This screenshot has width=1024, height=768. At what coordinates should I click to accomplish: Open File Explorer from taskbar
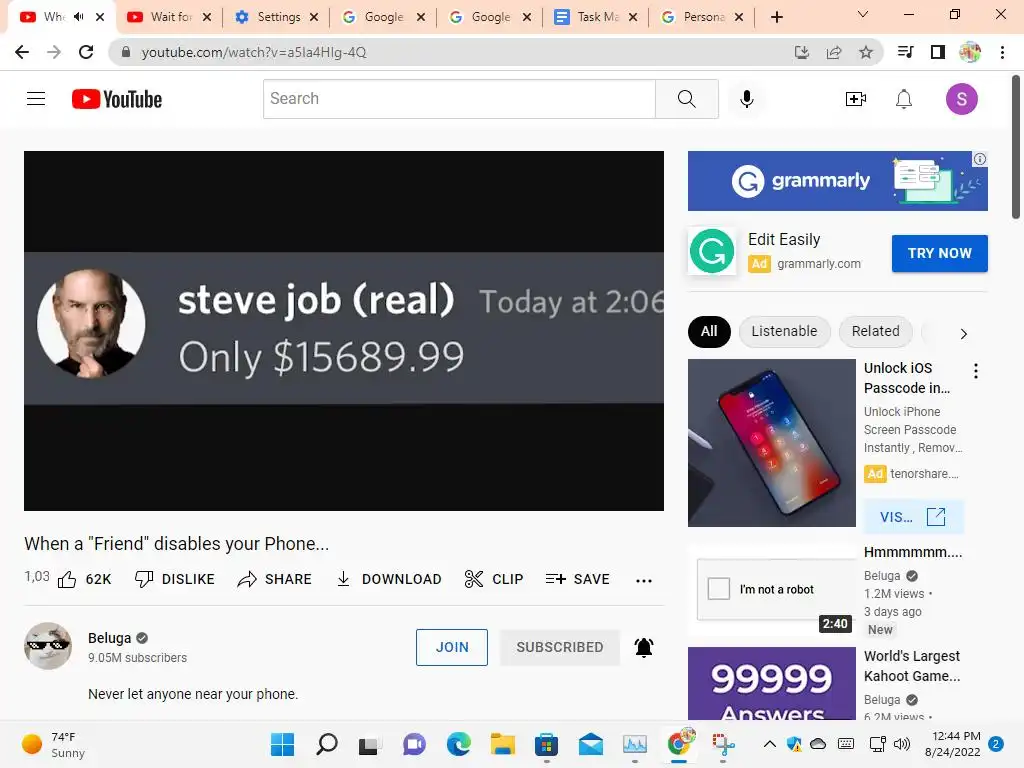pos(503,744)
